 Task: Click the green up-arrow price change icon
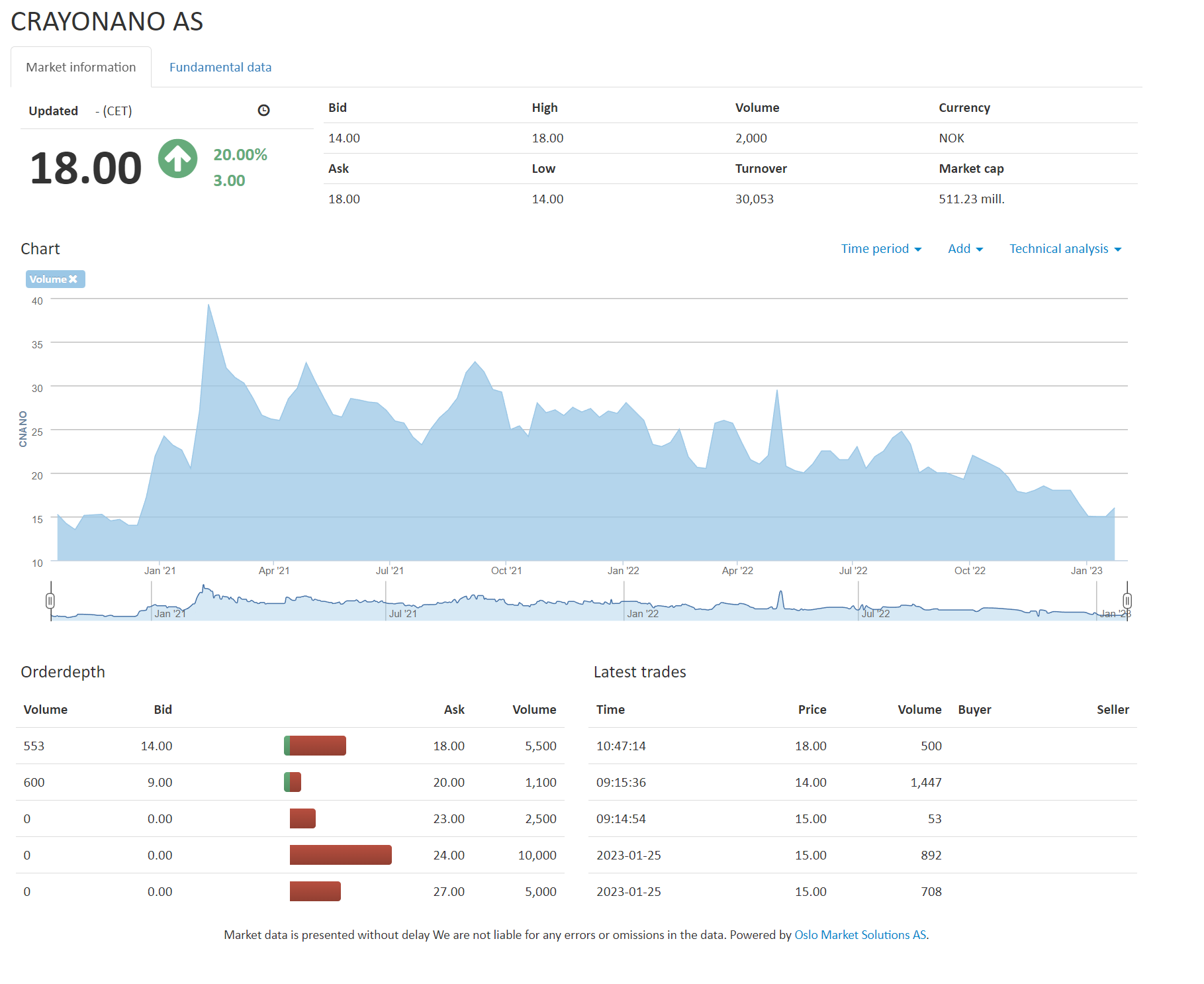(x=177, y=158)
